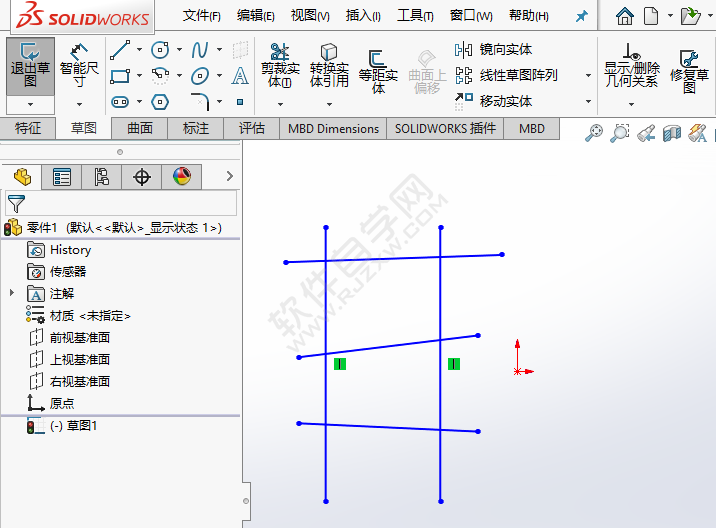The height and width of the screenshot is (528, 716).
Task: Click Mirror Entities (镜向实体)
Action: pyautogui.click(x=494, y=49)
